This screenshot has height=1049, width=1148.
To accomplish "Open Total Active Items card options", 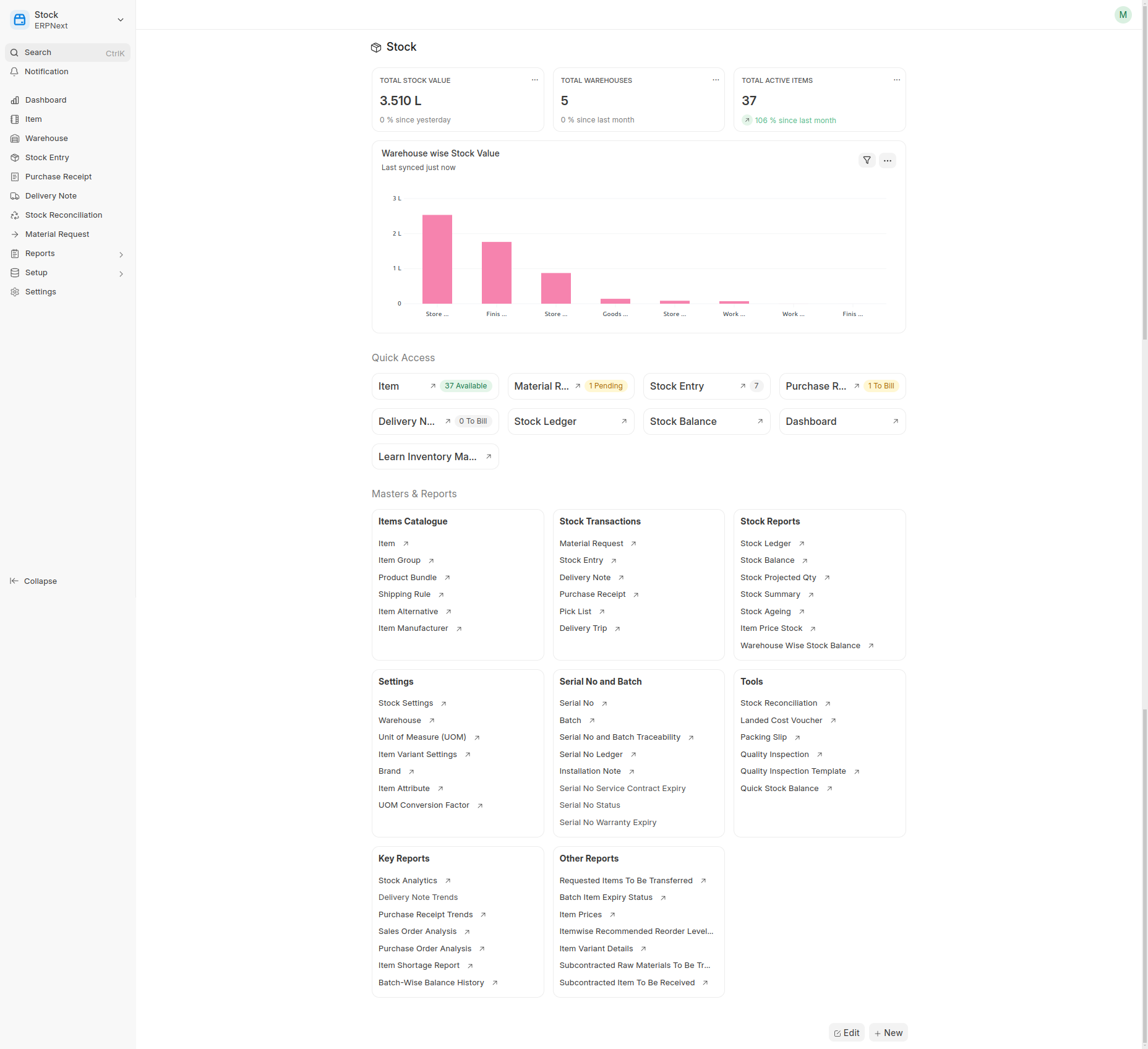I will tap(896, 80).
